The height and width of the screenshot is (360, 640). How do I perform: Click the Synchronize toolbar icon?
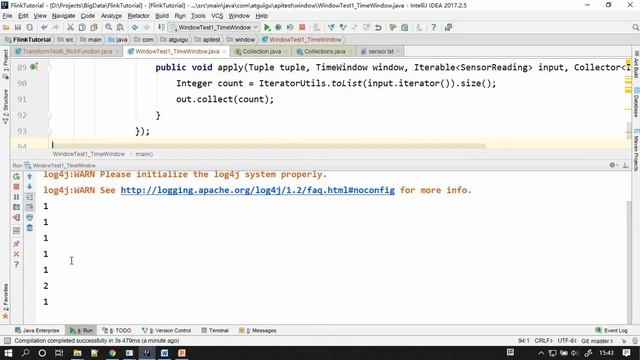(29, 27)
